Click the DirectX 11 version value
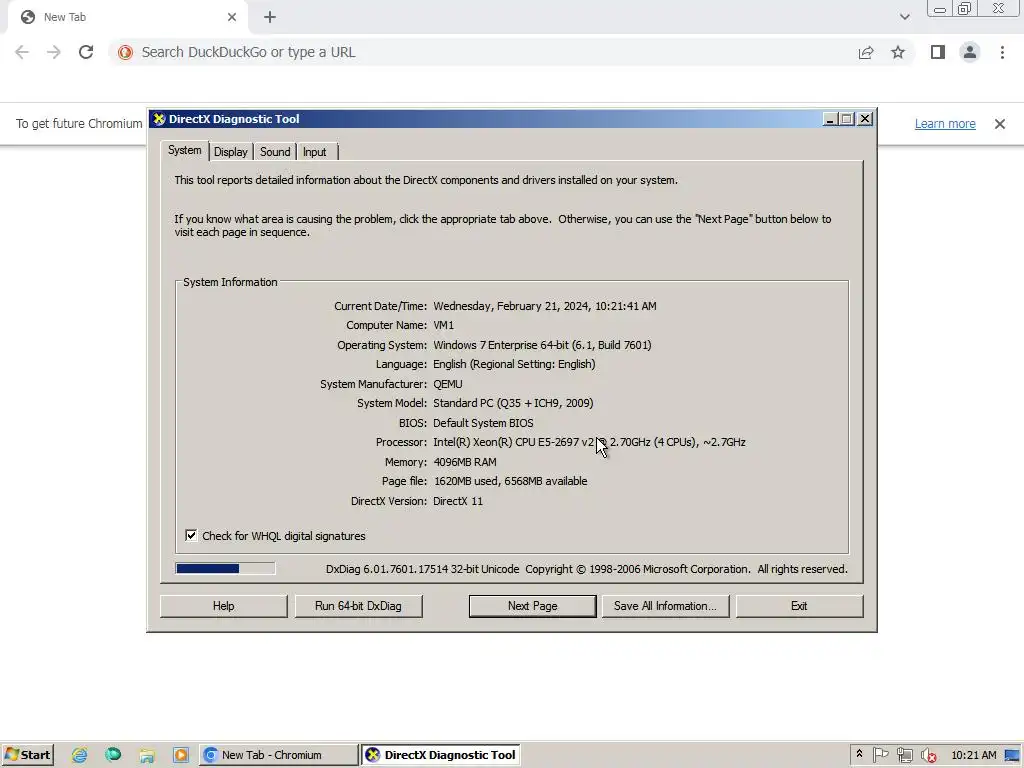Viewport: 1024px width, 768px height. (x=458, y=501)
